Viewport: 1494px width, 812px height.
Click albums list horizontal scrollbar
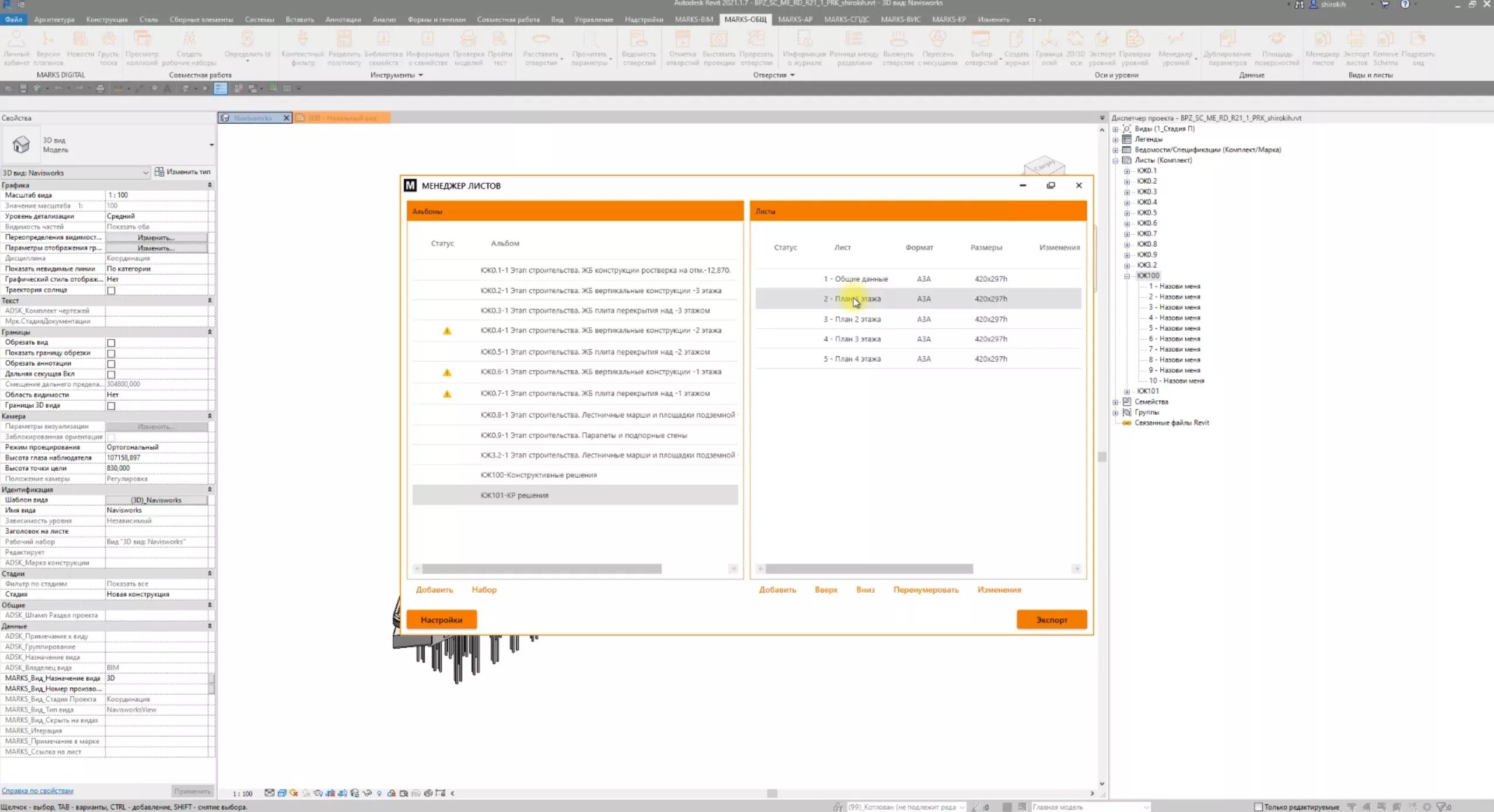tap(542, 569)
